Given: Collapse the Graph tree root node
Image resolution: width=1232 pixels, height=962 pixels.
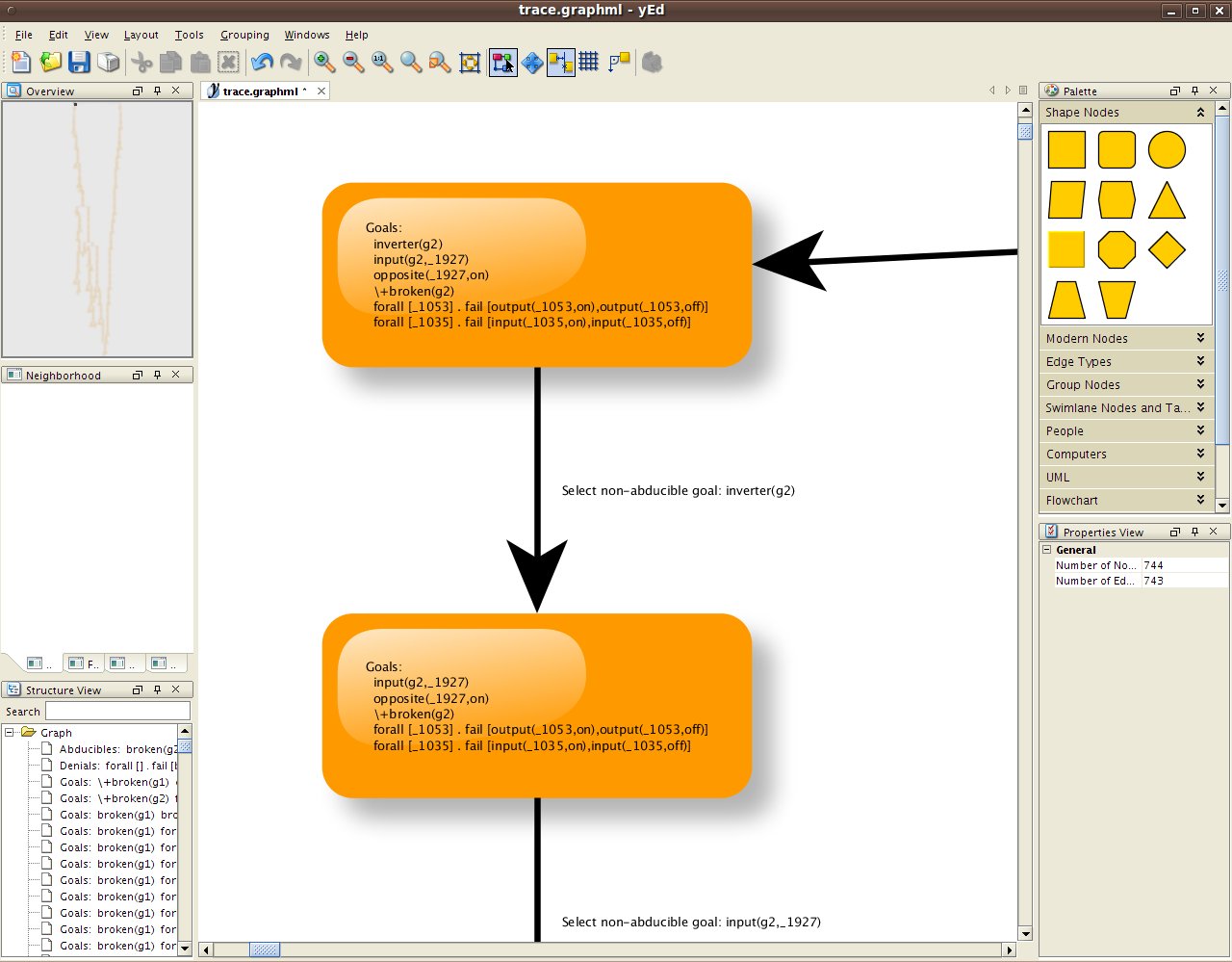Looking at the screenshot, I should (x=9, y=733).
